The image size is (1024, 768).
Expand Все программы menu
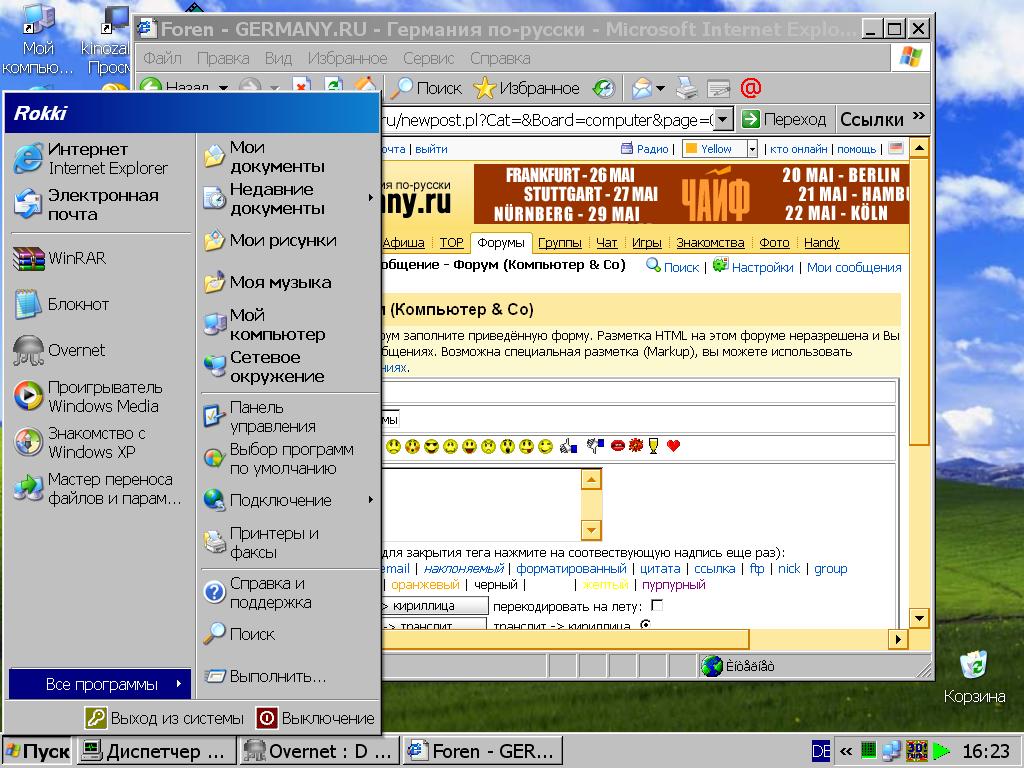[x=101, y=684]
